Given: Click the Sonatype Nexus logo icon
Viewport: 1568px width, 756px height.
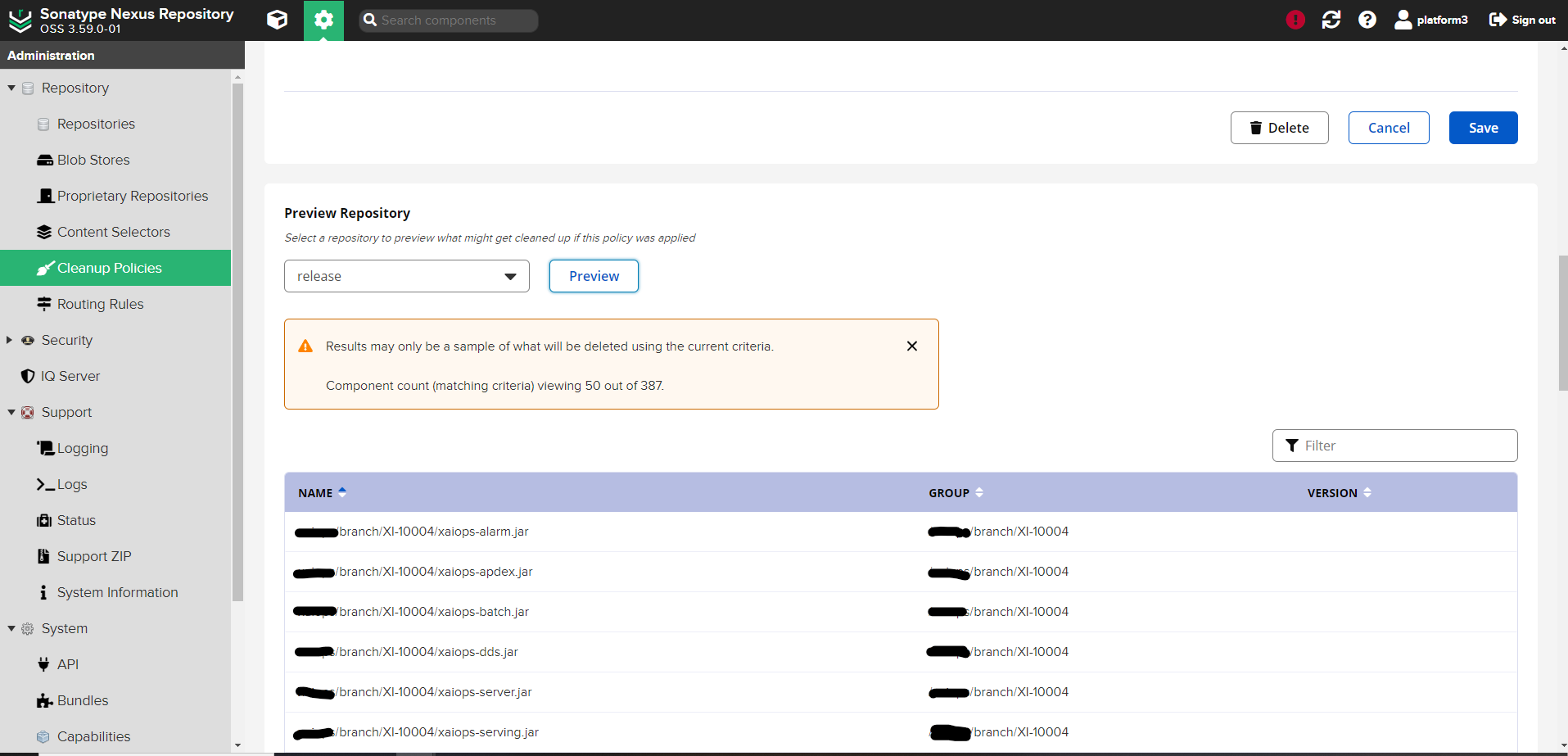Looking at the screenshot, I should (20, 20).
